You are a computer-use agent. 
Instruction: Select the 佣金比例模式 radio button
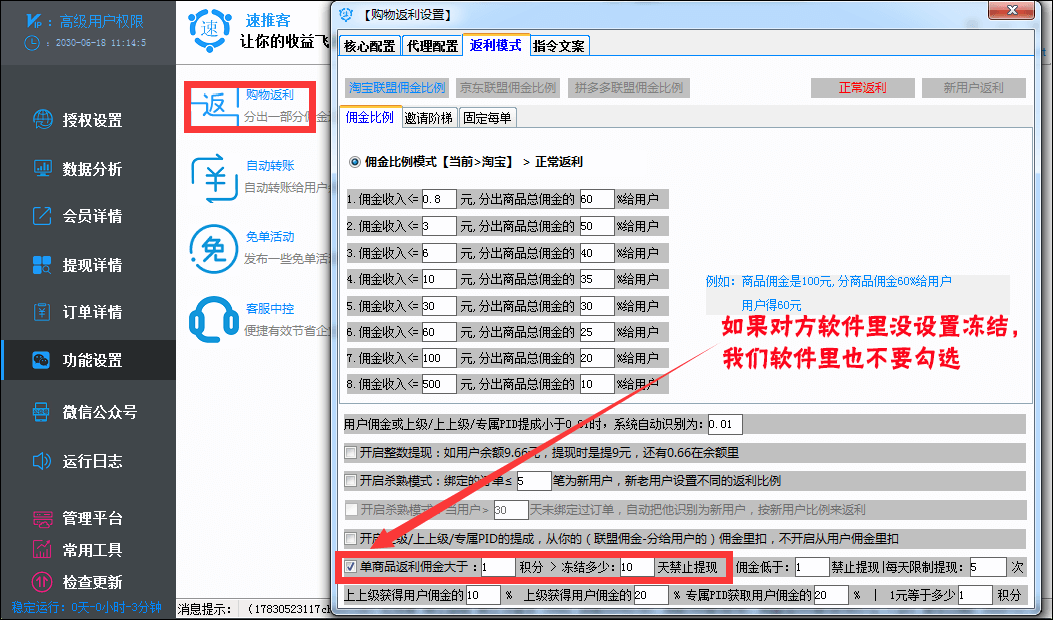click(355, 162)
